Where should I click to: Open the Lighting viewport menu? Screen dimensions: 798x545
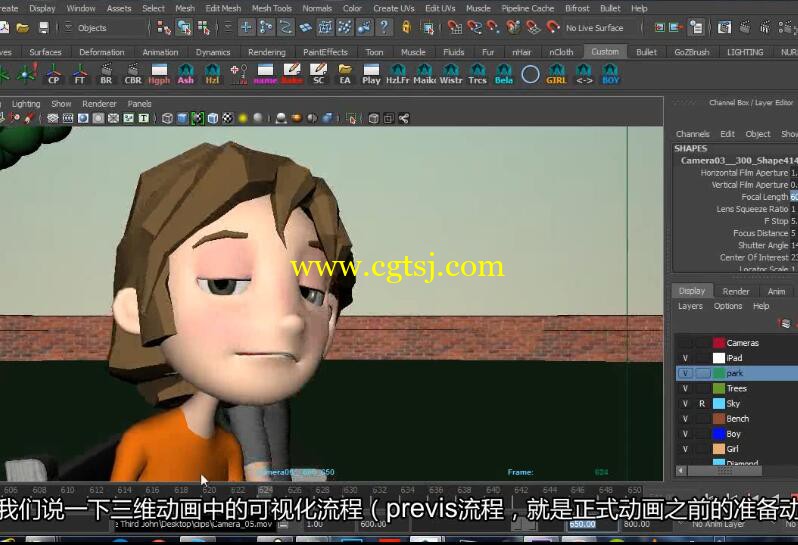[26, 104]
